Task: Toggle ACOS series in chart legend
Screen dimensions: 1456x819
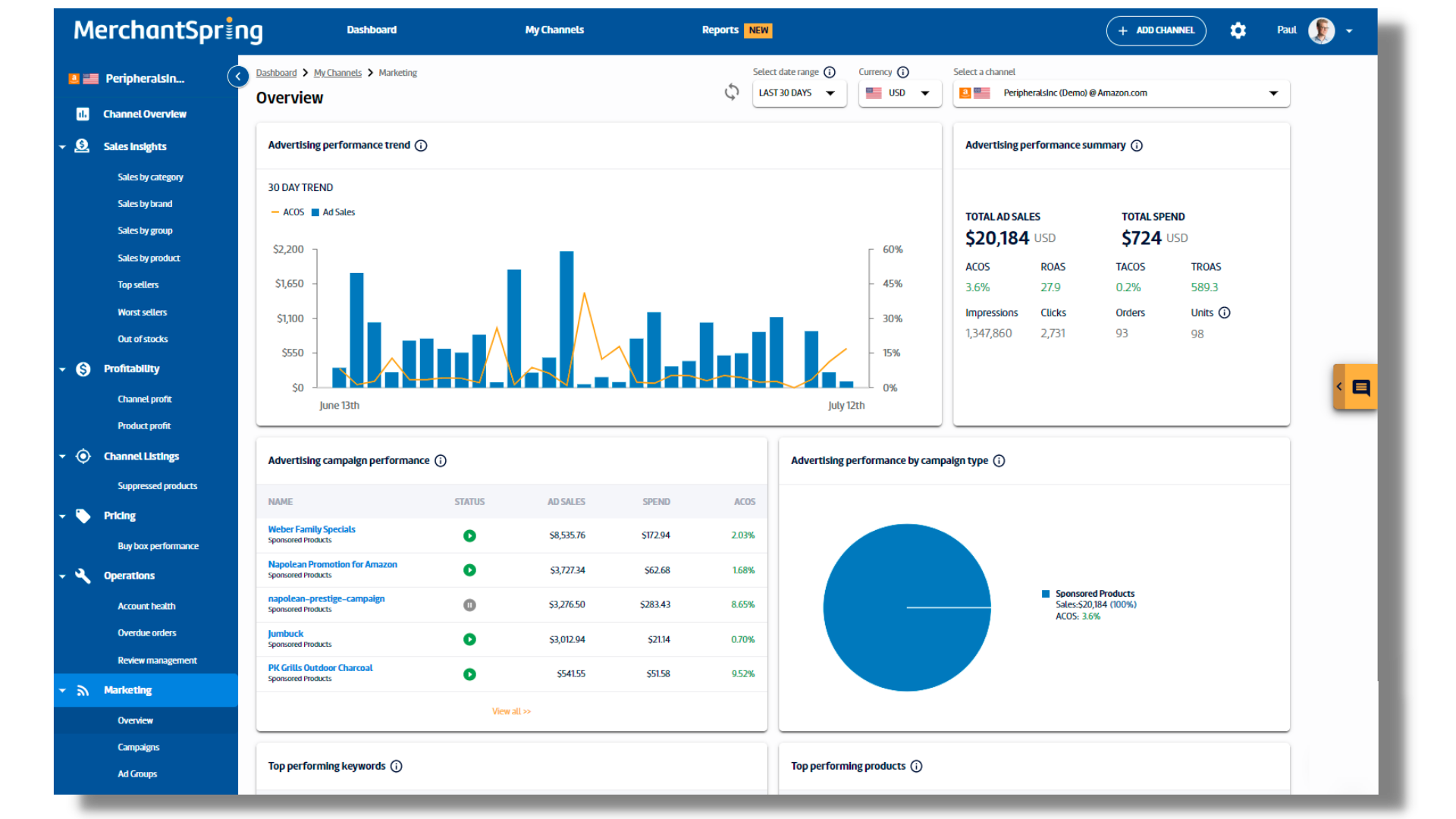Action: 287,212
